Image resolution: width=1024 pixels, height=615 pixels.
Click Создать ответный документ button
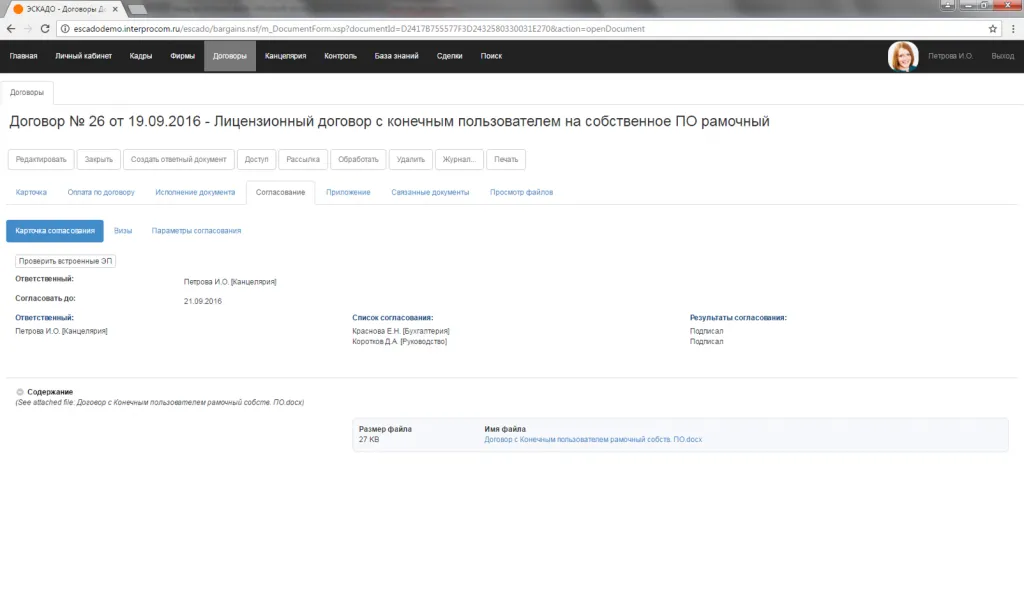click(179, 159)
